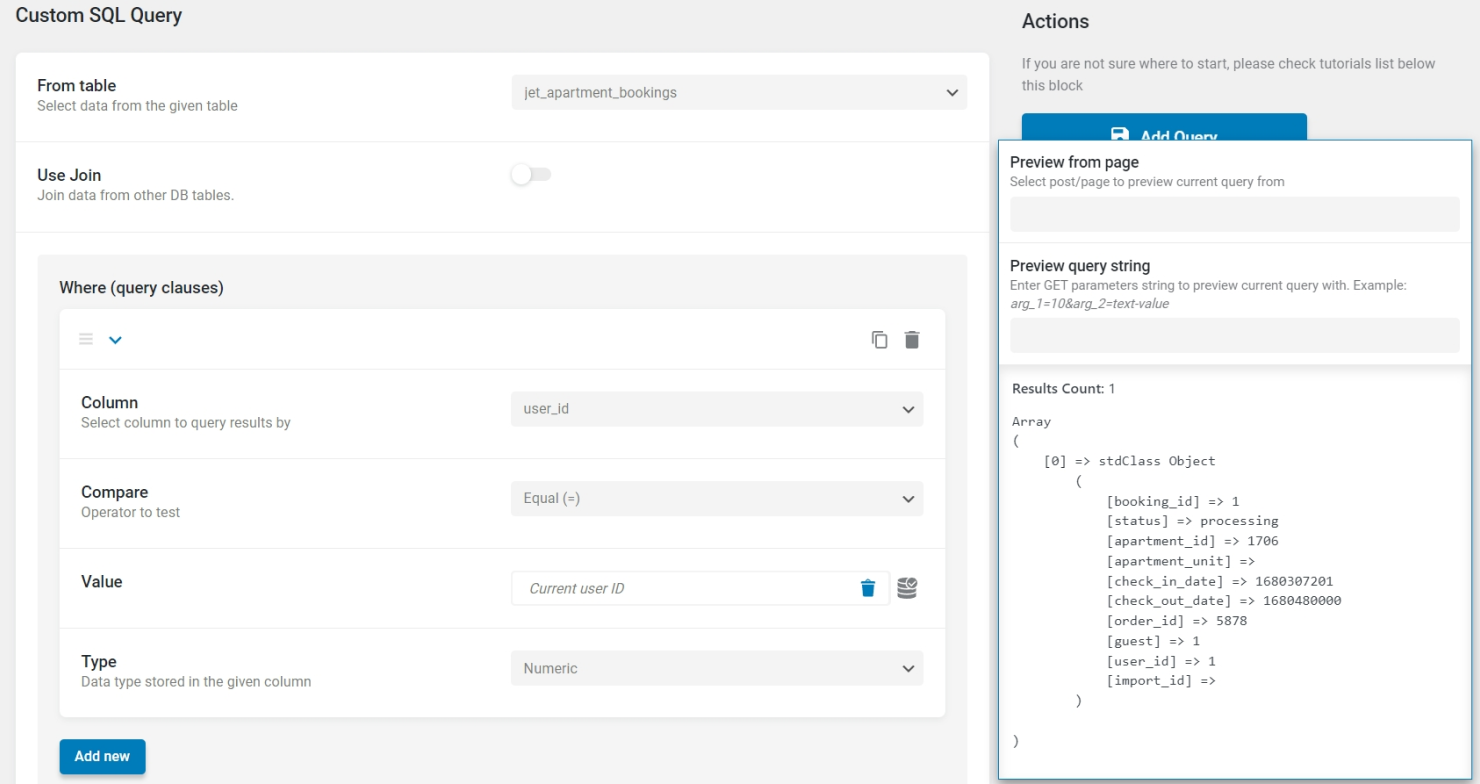This screenshot has height=784, width=1480.
Task: Click the Actions heading
Action: coord(1055,21)
